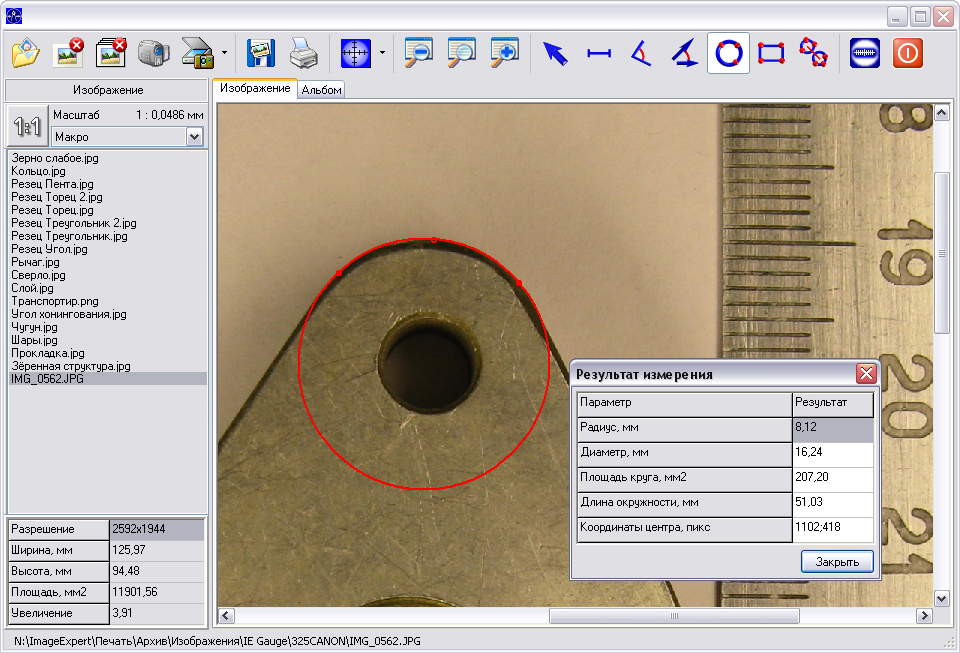Screen dimensions: 960x653
Task: Click the red power exit icon
Action: 907,53
